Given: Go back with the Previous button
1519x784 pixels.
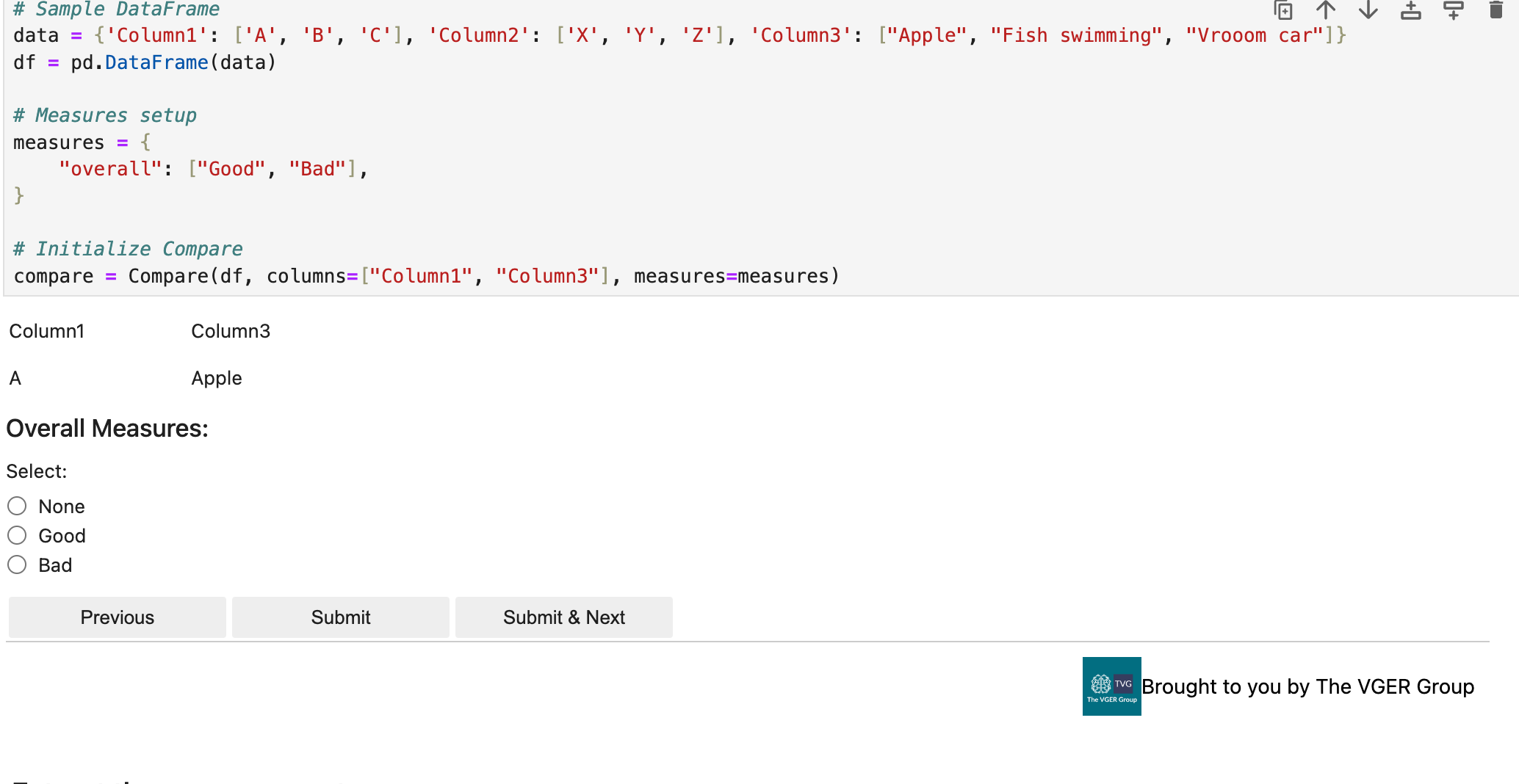Looking at the screenshot, I should (x=118, y=617).
